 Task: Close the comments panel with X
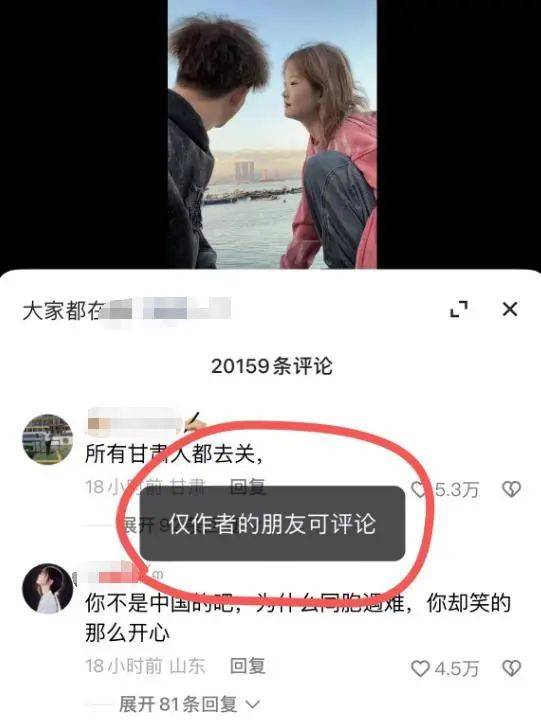pyautogui.click(x=510, y=309)
